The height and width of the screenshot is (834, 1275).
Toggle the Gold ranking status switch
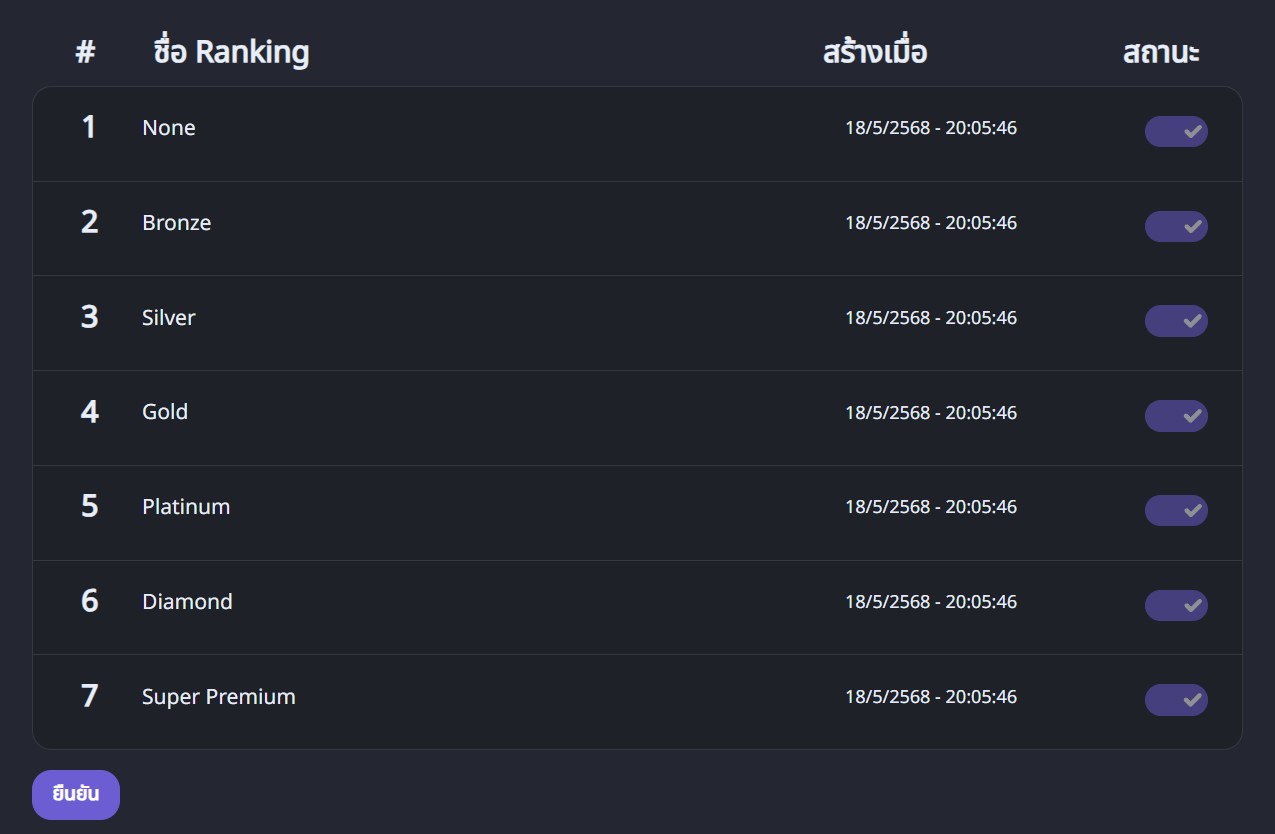click(1176, 416)
